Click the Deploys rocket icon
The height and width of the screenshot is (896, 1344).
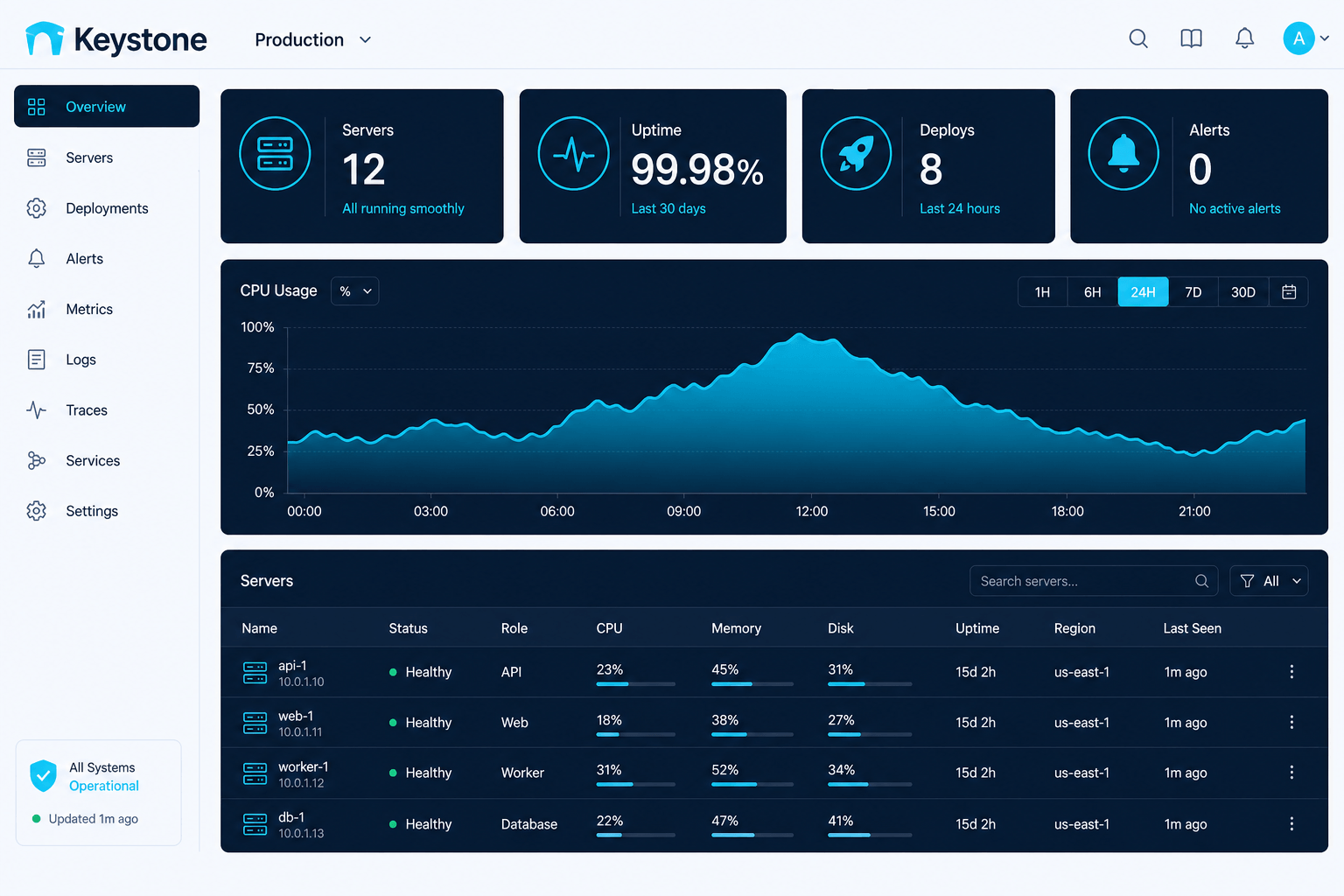(856, 153)
